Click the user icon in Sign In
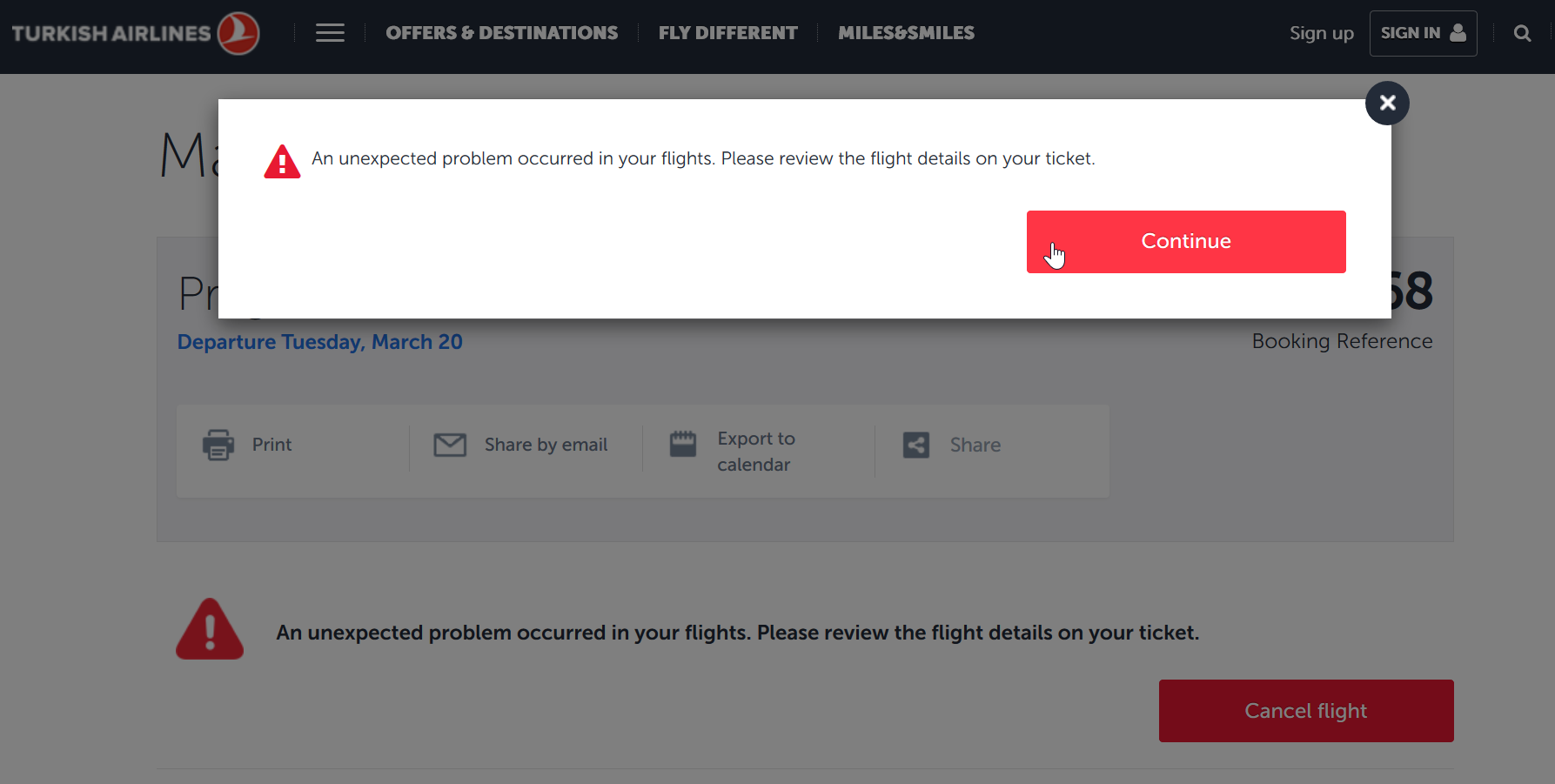This screenshot has width=1555, height=784. 1458,32
